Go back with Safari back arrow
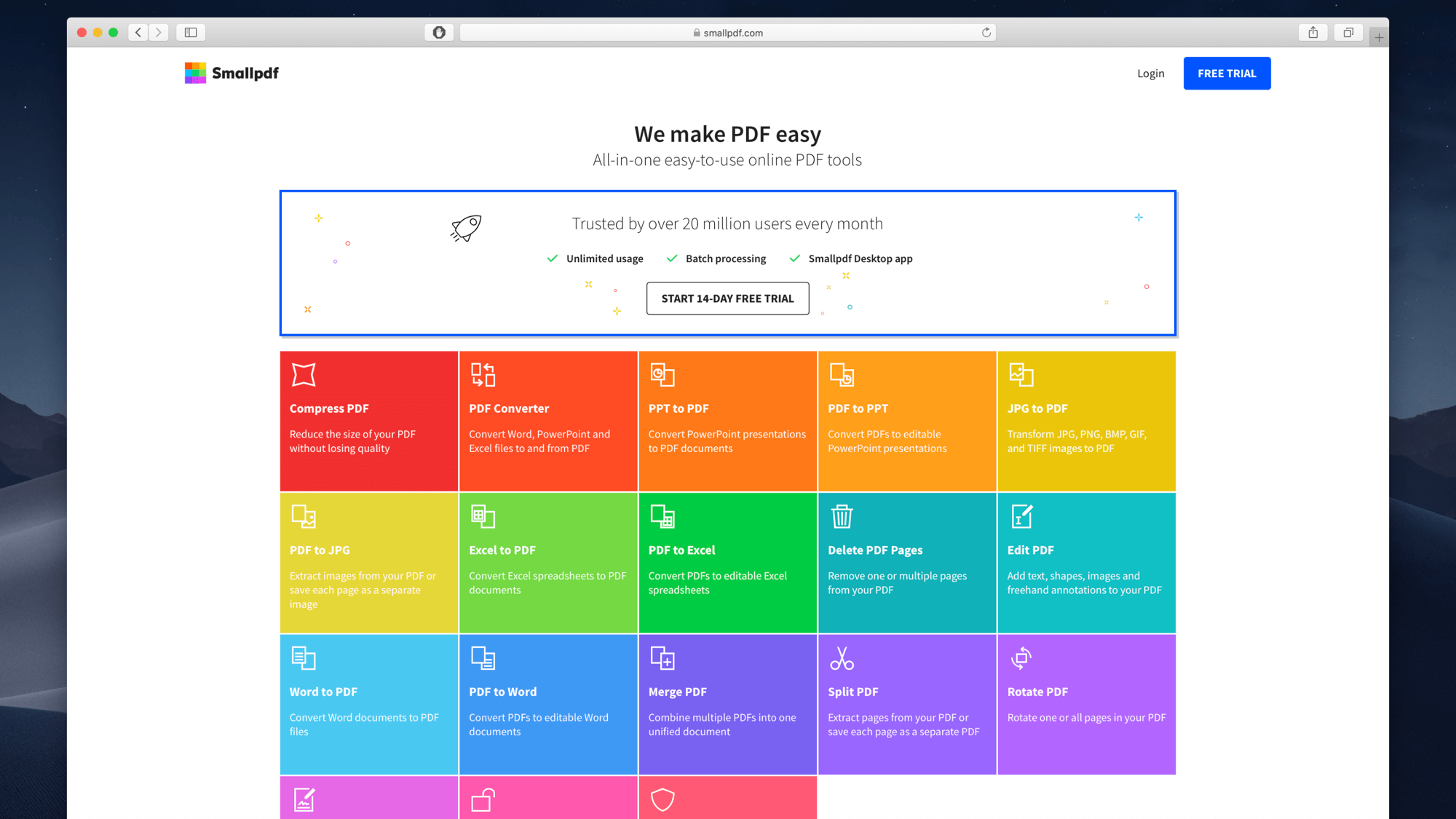 138,33
